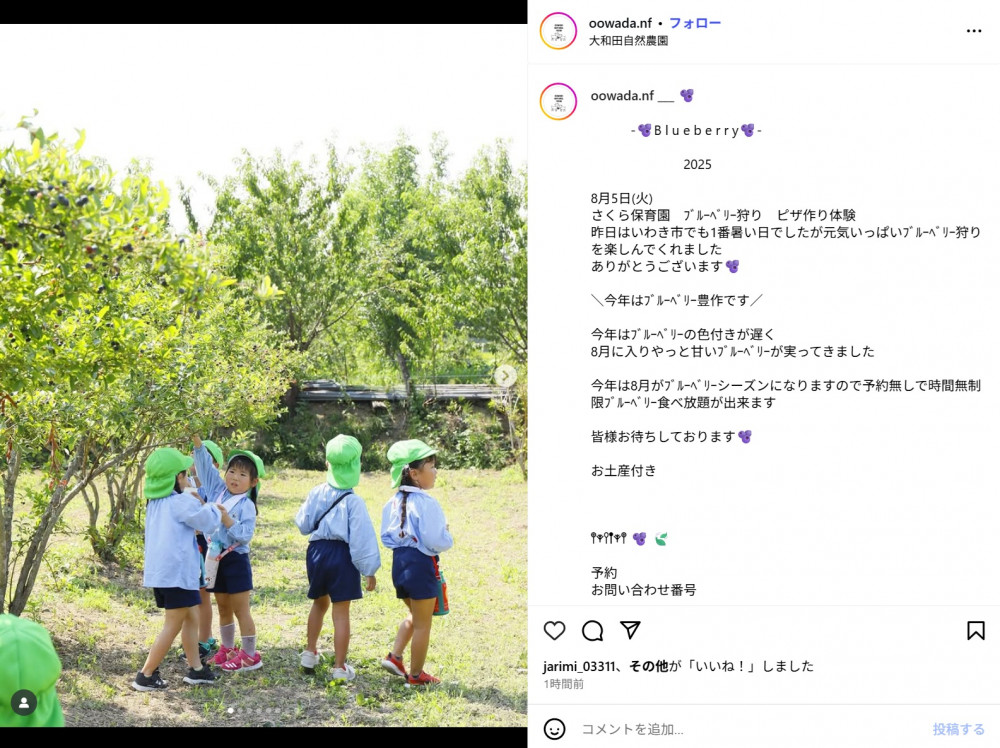Show tagged people icon on photo
Viewport: 1000px width, 748px height.
click(24, 703)
